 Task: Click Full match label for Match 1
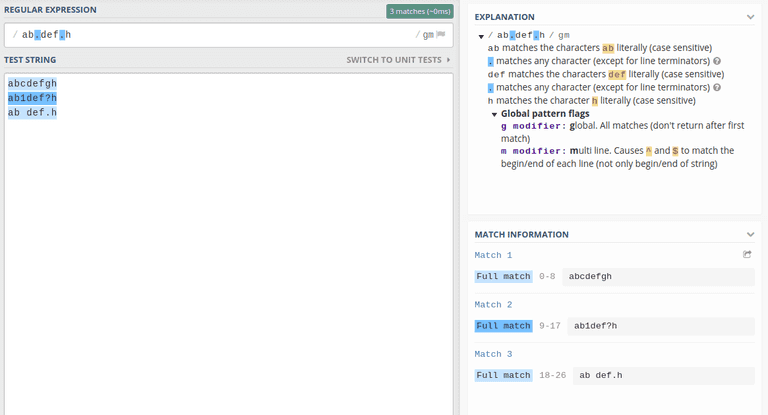(x=504, y=276)
